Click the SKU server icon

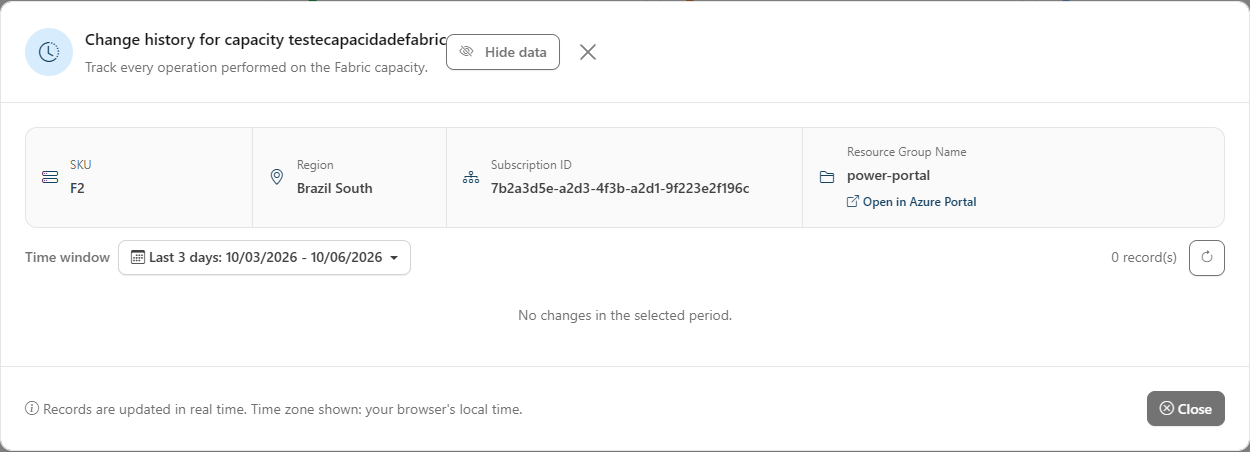(x=50, y=177)
